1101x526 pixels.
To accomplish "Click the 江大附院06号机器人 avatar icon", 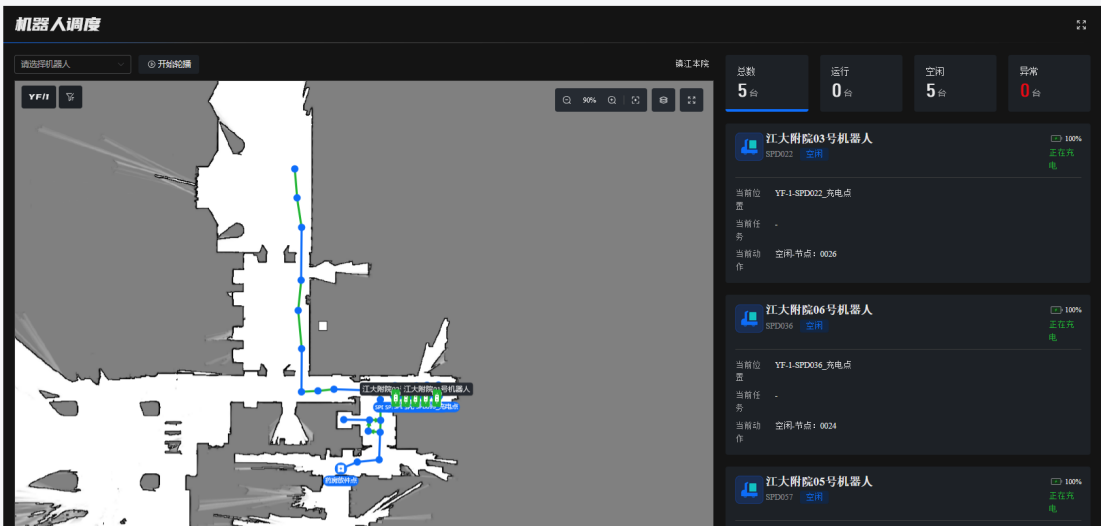I will [749, 318].
